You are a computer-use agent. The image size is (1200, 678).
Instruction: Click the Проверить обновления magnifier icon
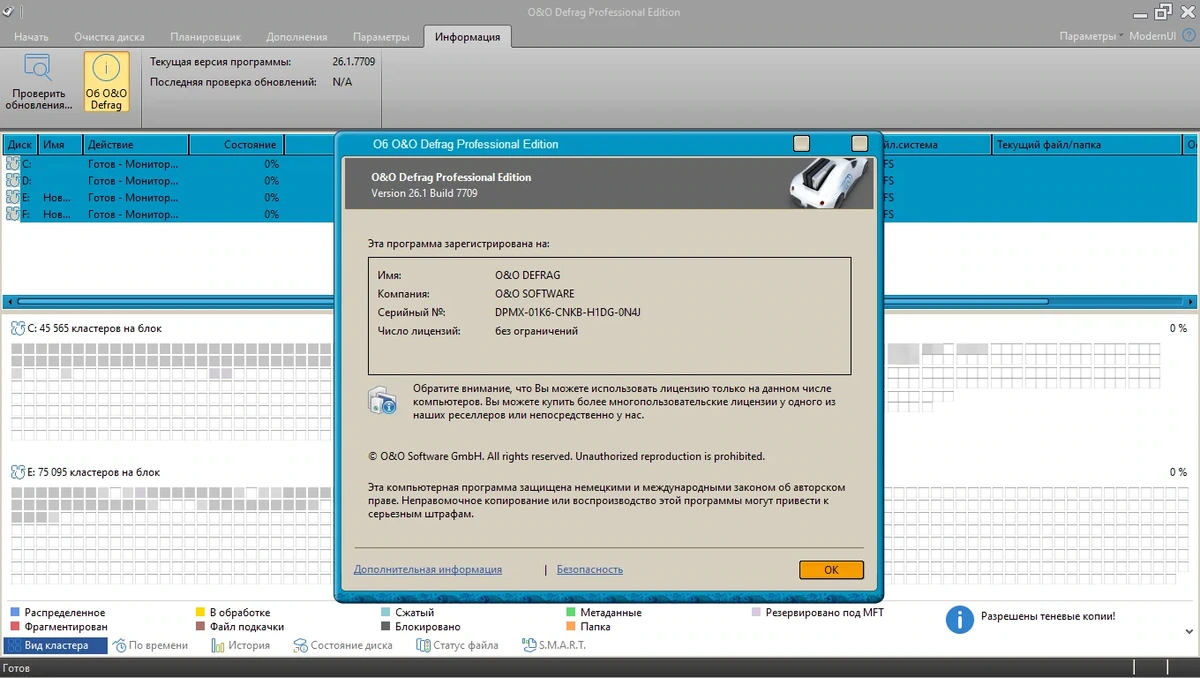(x=38, y=69)
